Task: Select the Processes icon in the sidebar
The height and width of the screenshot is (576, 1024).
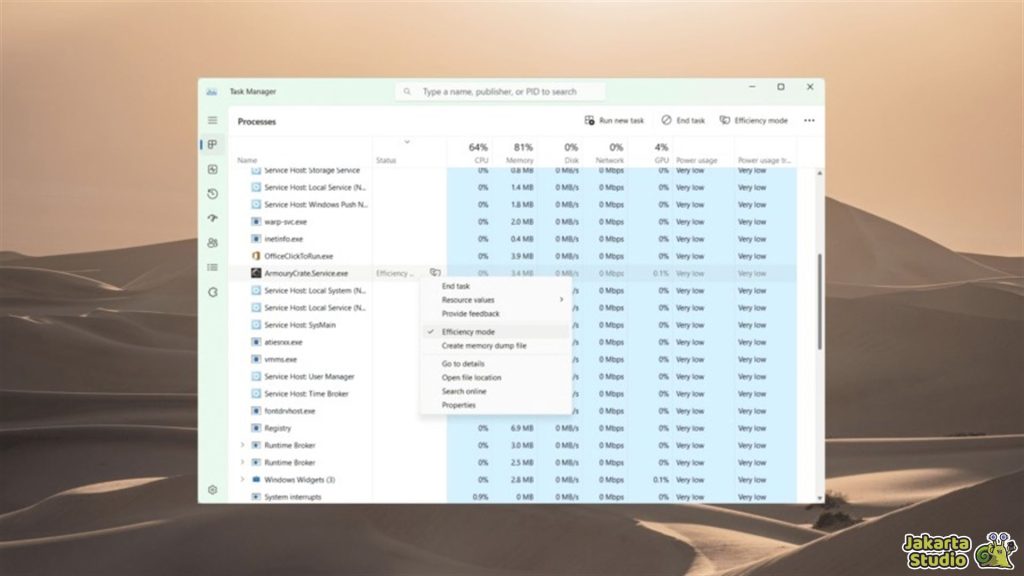Action: tap(213, 143)
